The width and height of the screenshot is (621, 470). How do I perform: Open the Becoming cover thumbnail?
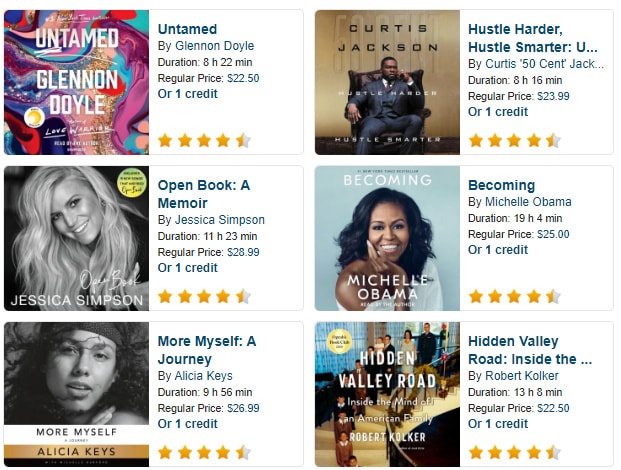[387, 238]
